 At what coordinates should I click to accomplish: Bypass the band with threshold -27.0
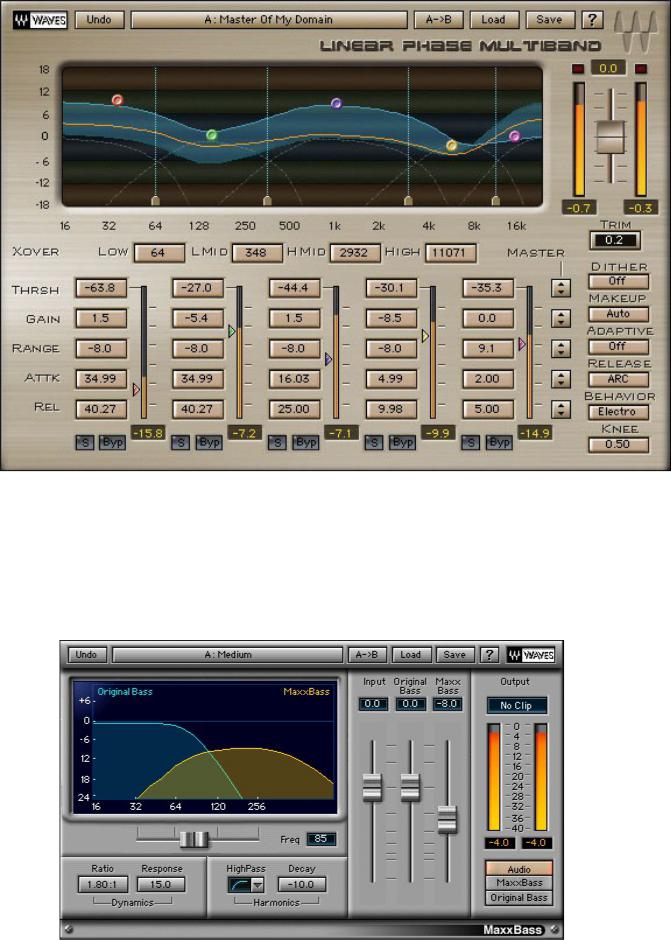[209, 442]
